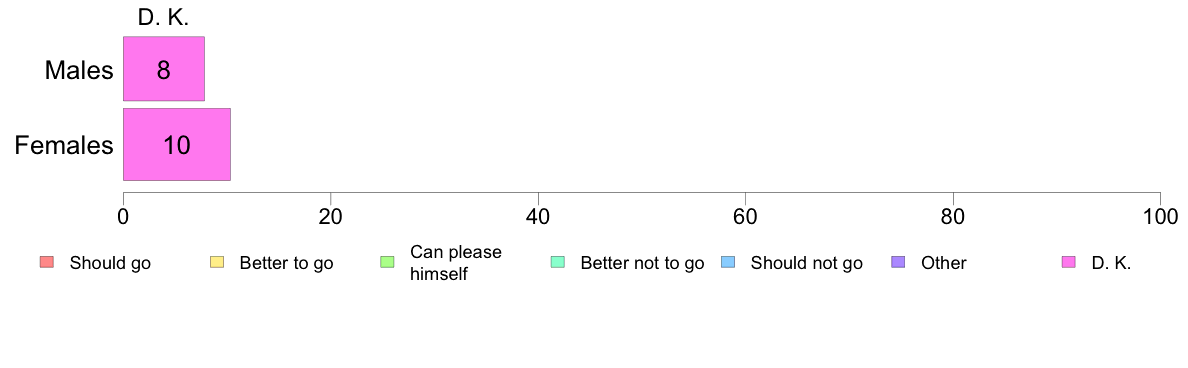This screenshot has width=1188, height=368.
Task: Select the red Should go legend swatch
Action: tap(45, 263)
